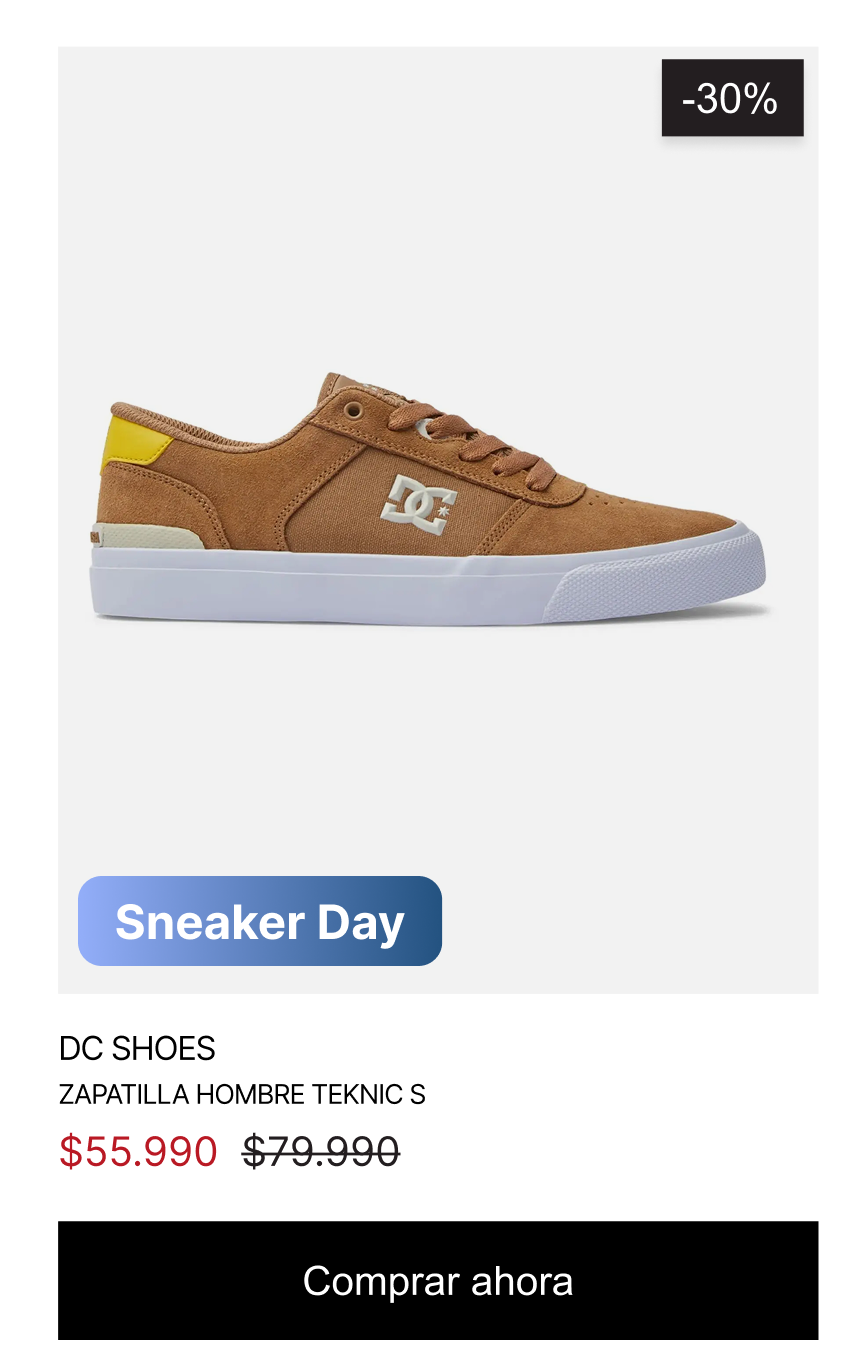
Task: Click the red sale price $55.990
Action: [138, 1152]
